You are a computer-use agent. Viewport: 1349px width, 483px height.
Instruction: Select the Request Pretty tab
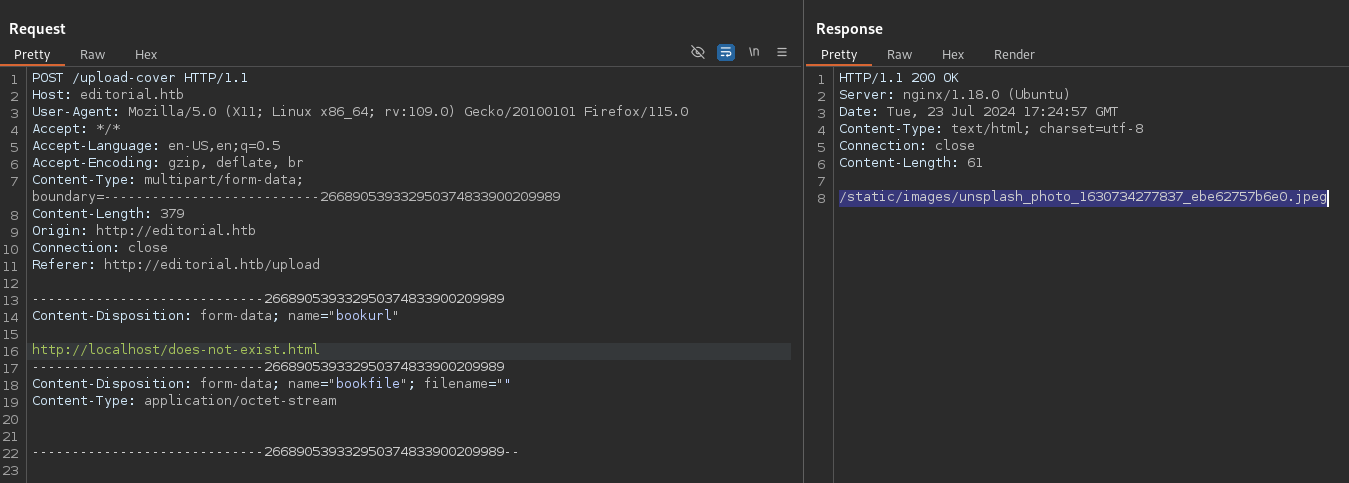click(x=32, y=54)
